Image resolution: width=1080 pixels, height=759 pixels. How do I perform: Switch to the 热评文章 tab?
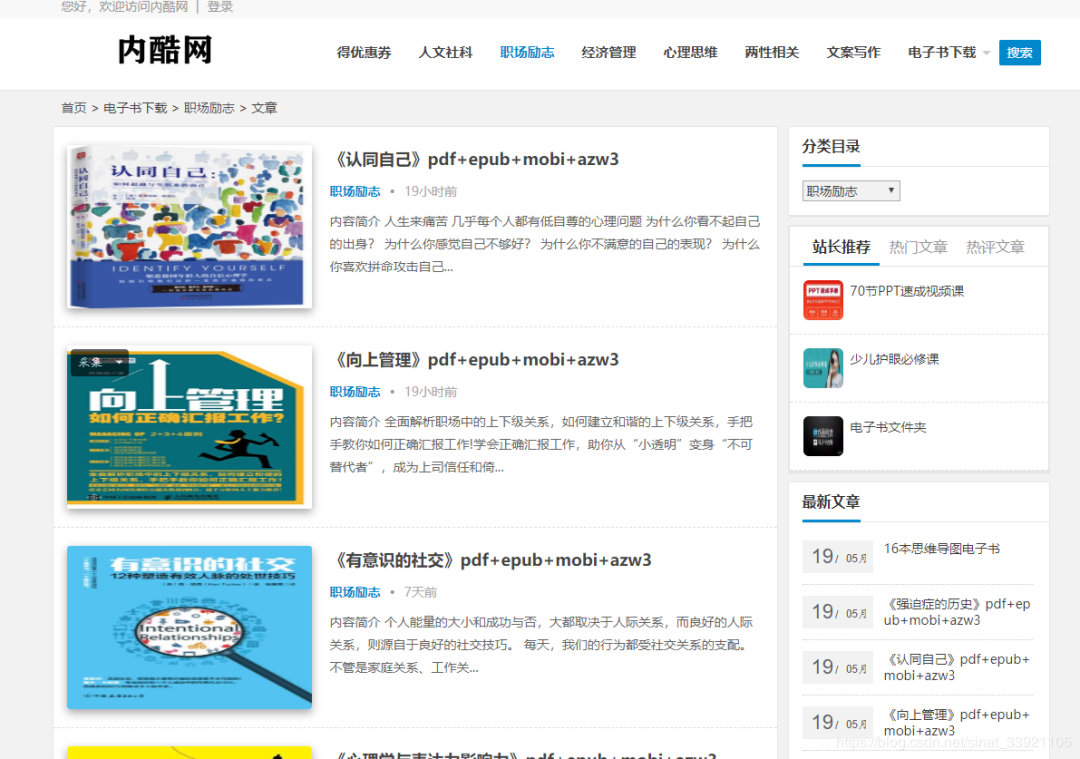(x=995, y=247)
